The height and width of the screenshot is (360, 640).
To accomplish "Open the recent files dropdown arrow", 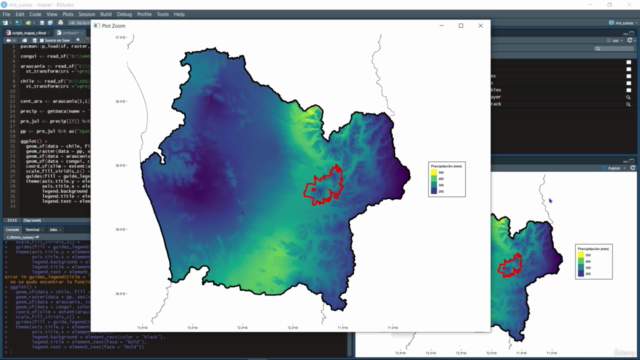I will pos(33,23).
